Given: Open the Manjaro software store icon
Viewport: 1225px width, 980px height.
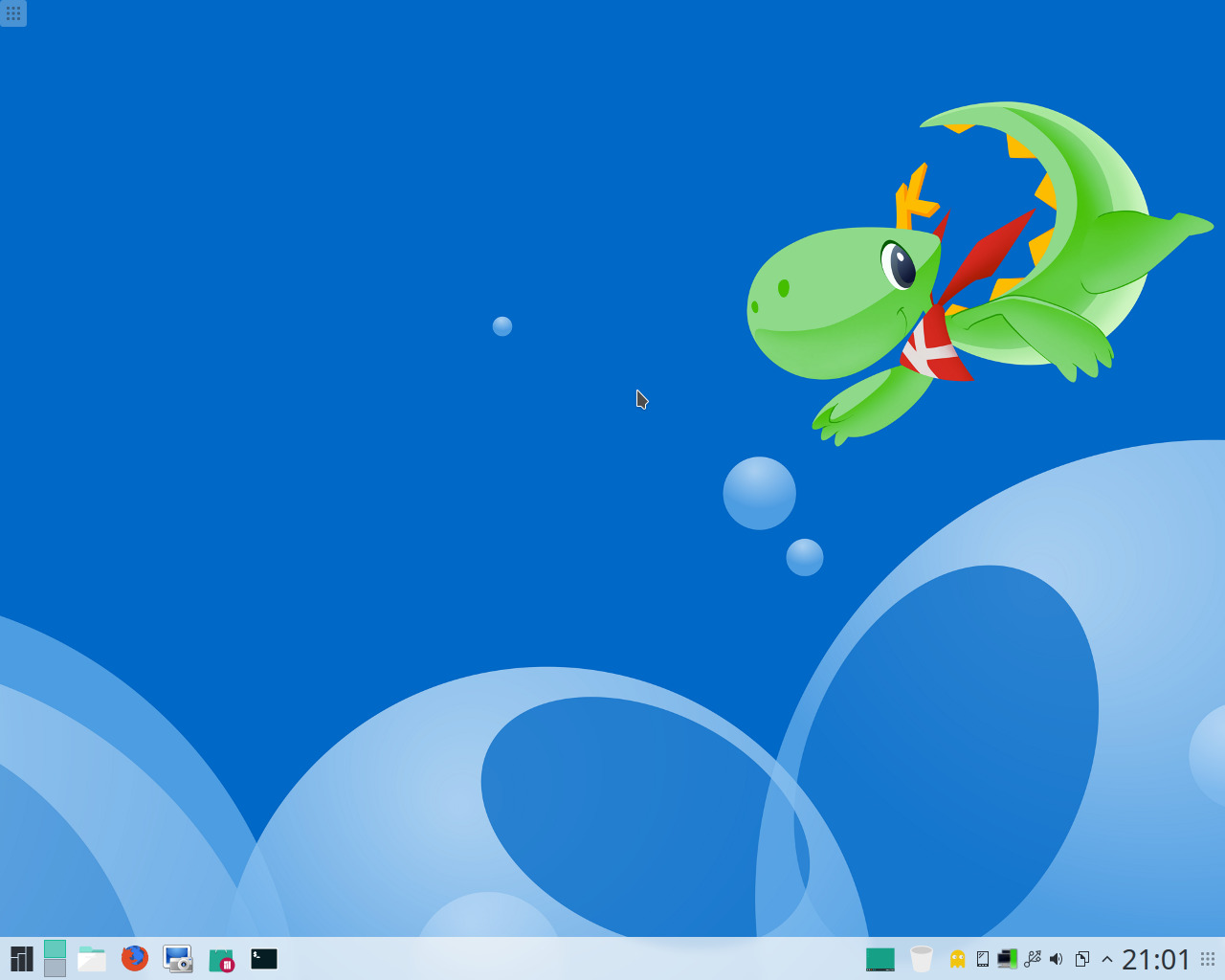Looking at the screenshot, I should [x=221, y=959].
